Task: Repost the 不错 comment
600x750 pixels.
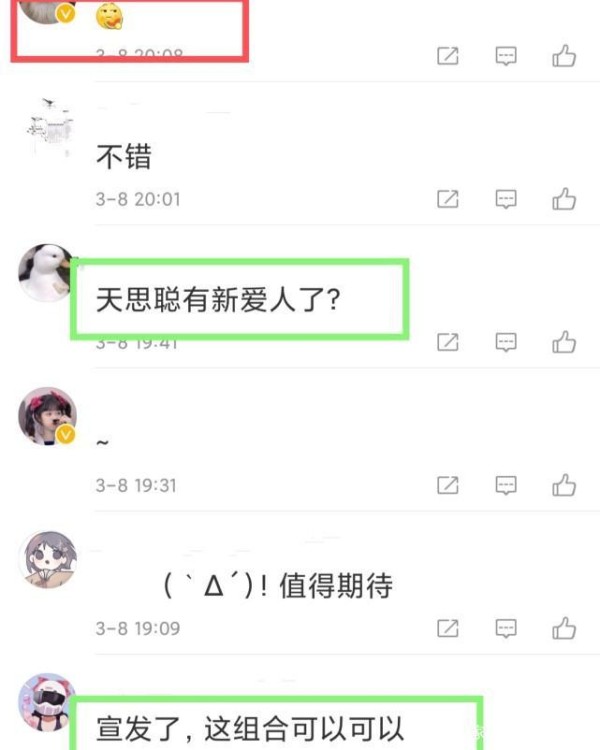Action: (x=448, y=199)
